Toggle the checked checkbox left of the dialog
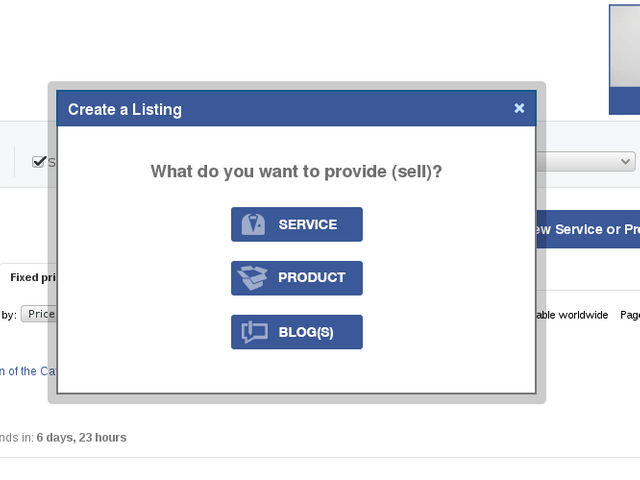Screen dimensions: 640x480 click(39, 162)
